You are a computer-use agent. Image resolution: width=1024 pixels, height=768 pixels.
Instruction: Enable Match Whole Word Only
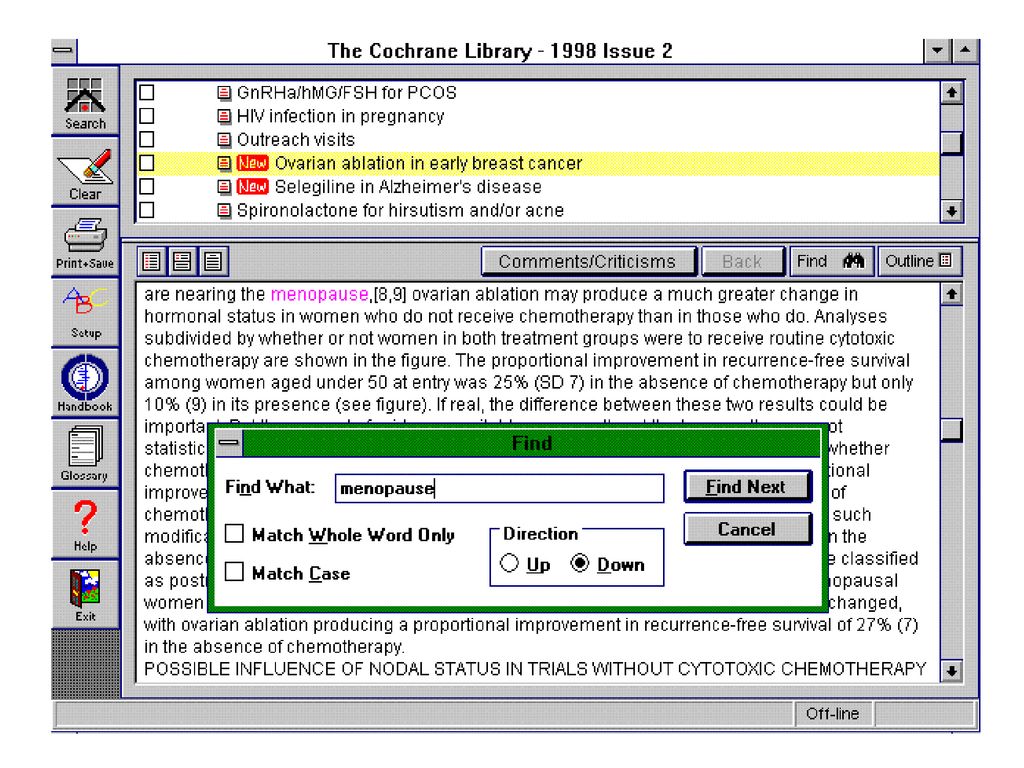coord(234,534)
